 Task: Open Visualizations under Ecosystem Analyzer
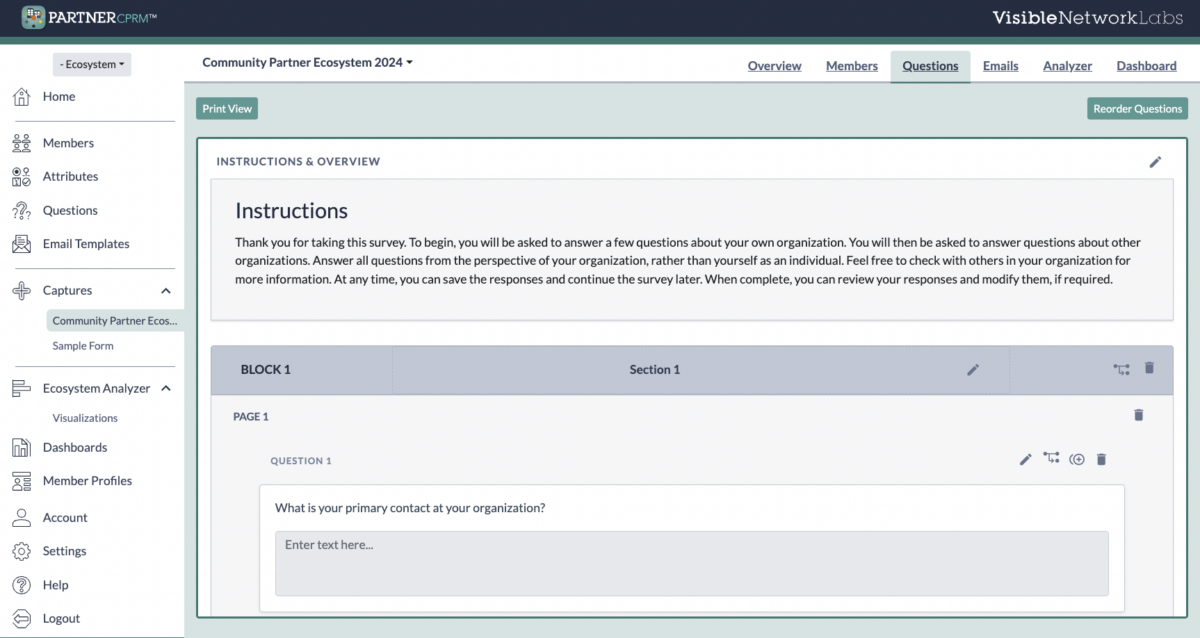pos(85,418)
